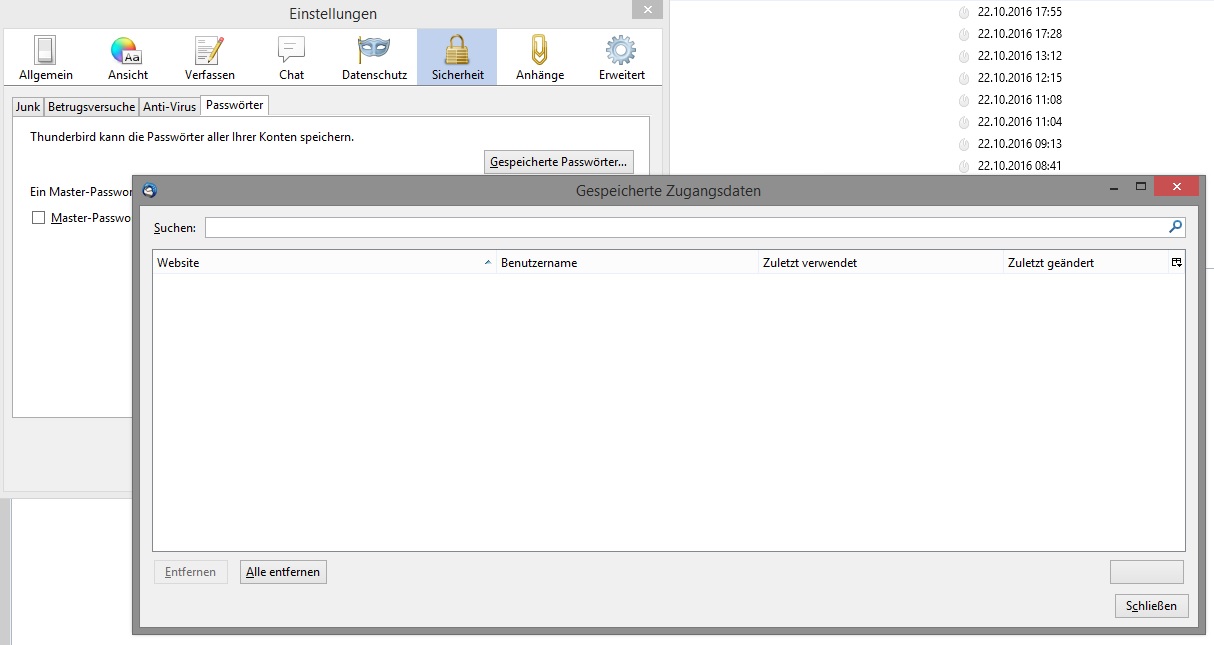The height and width of the screenshot is (645, 1214).
Task: Click junk flame icon for 22.10.2016 11:04 message
Action: (x=964, y=123)
